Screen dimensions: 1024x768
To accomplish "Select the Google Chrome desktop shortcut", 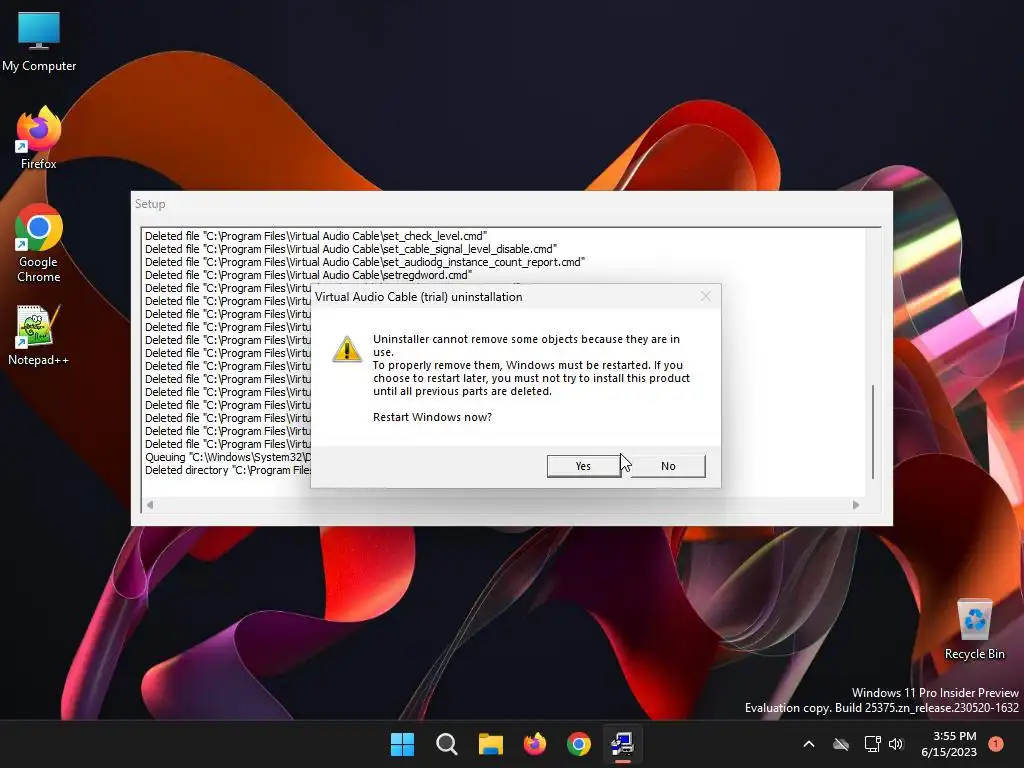I will point(39,244).
